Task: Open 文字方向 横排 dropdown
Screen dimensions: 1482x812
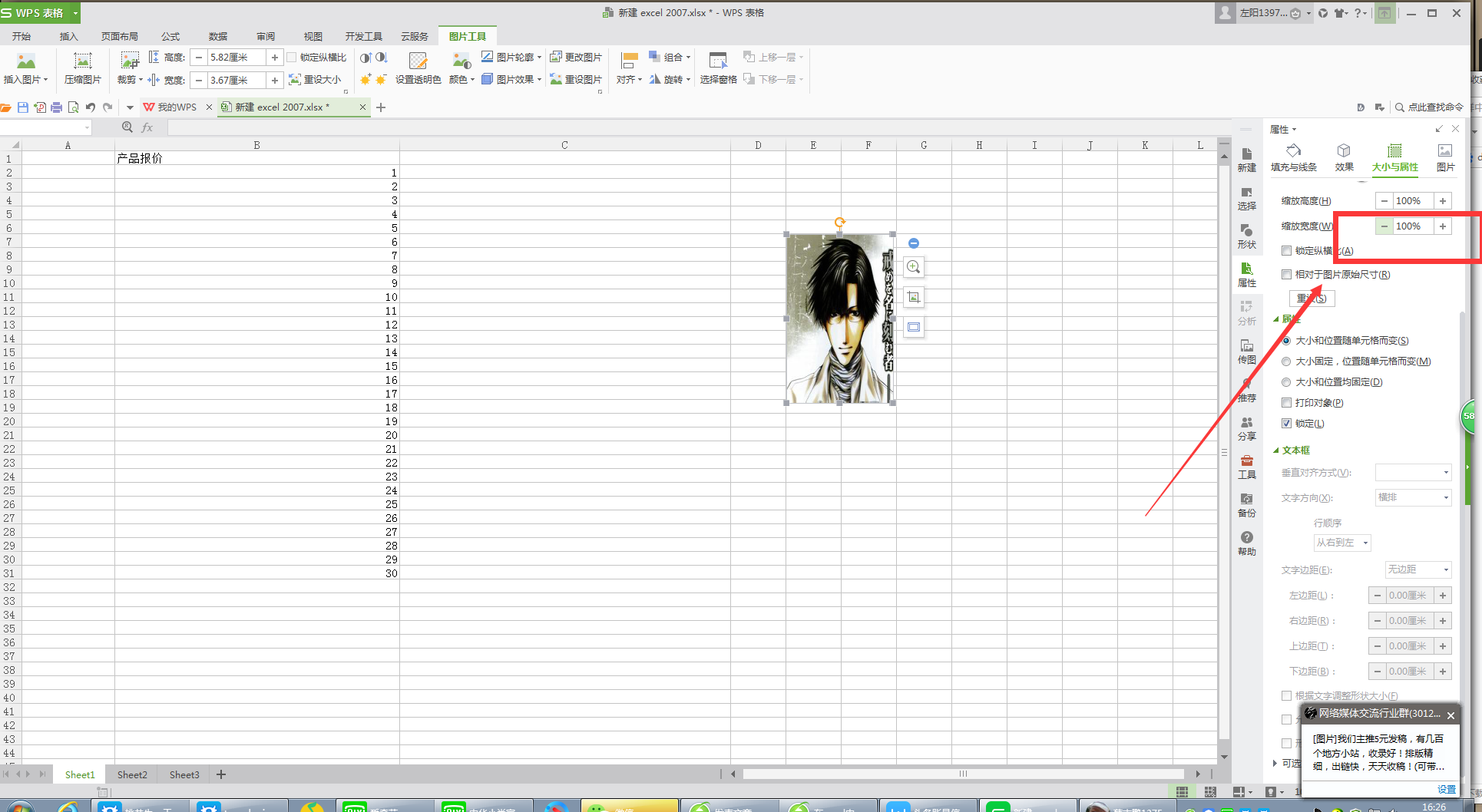Action: coord(1413,497)
